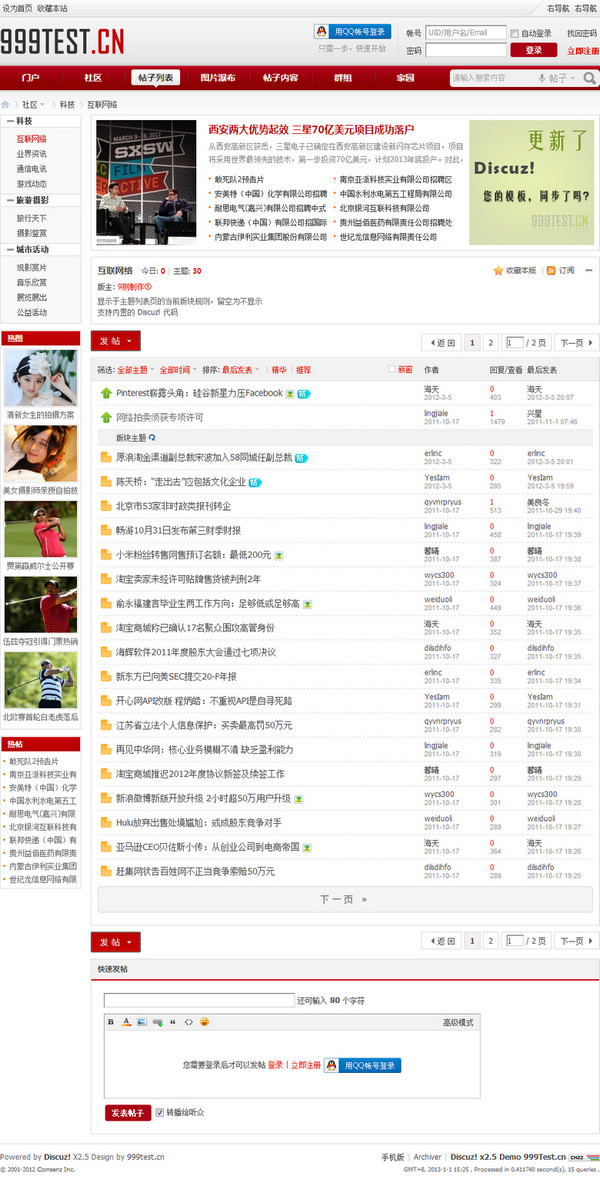Click the Bold icon in quick post editor
Viewport: 600px width, 1183px height.
point(111,1022)
